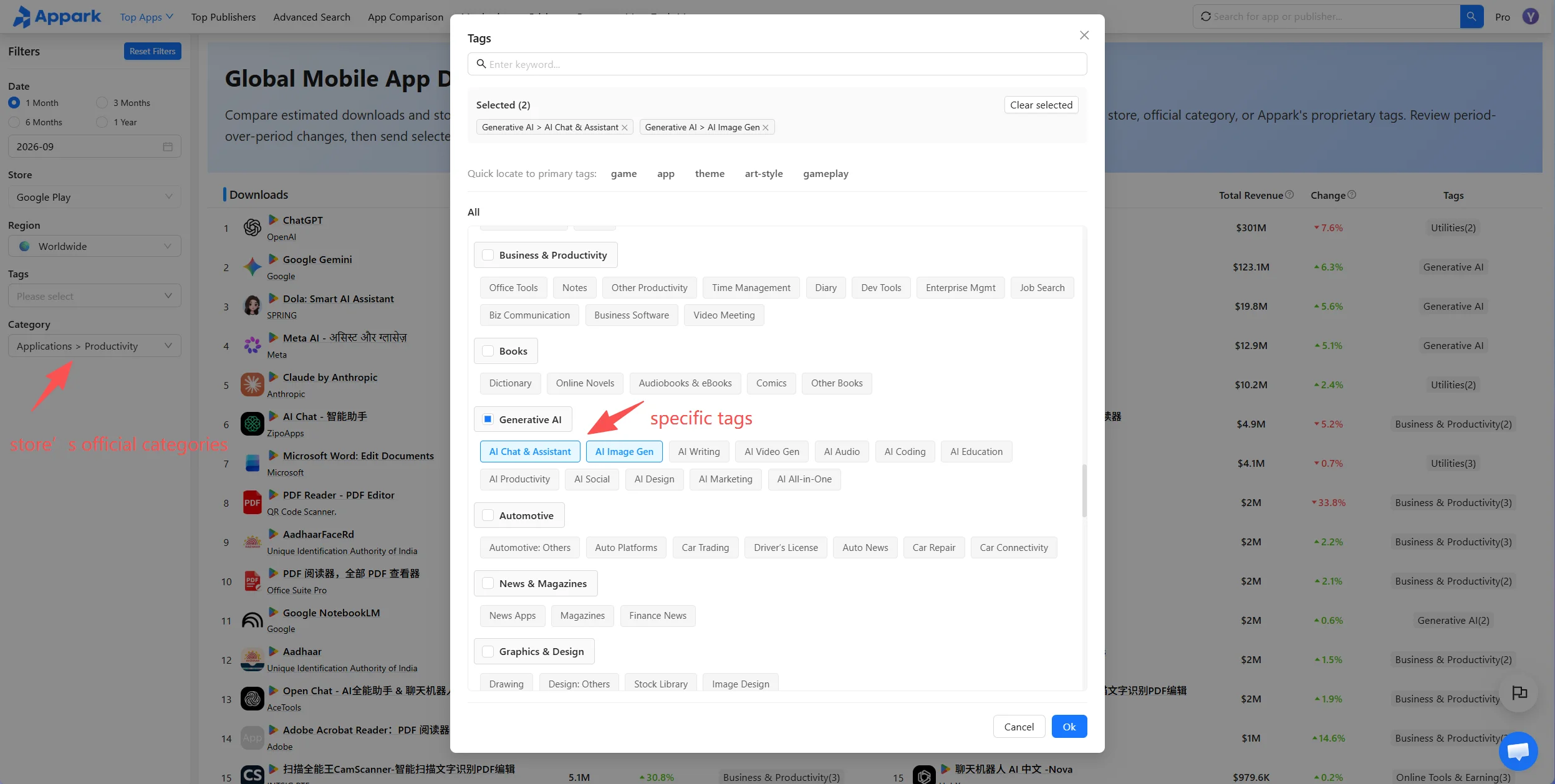Check the Automotive category checkbox
Screen dimensions: 1555x784
tap(488, 515)
